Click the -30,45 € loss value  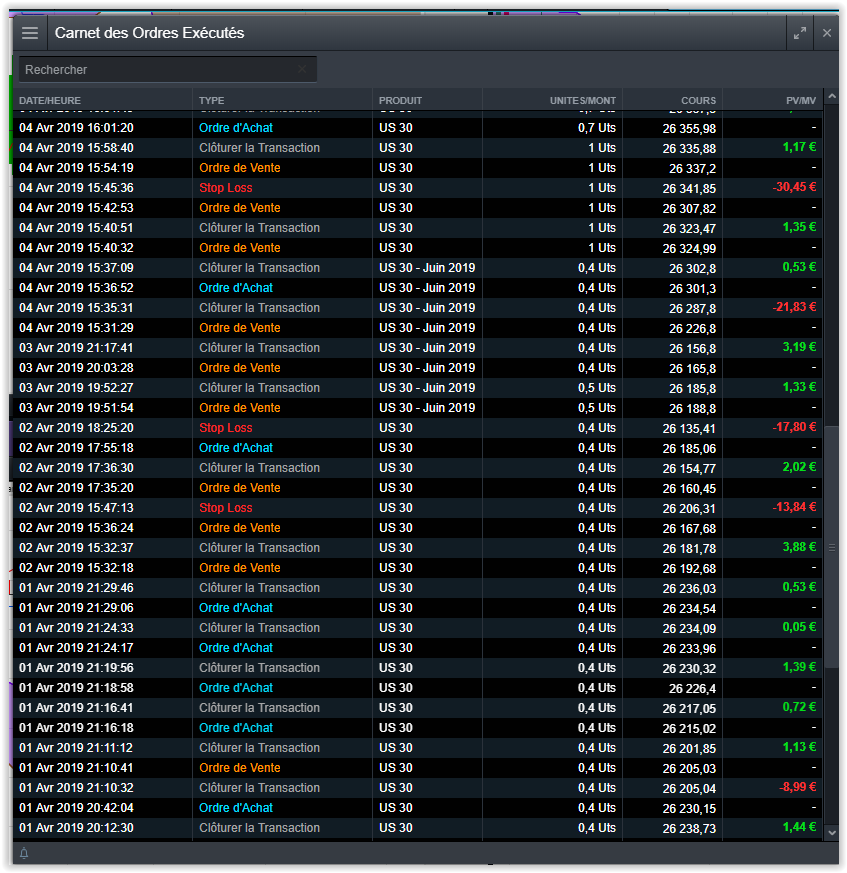pos(794,187)
